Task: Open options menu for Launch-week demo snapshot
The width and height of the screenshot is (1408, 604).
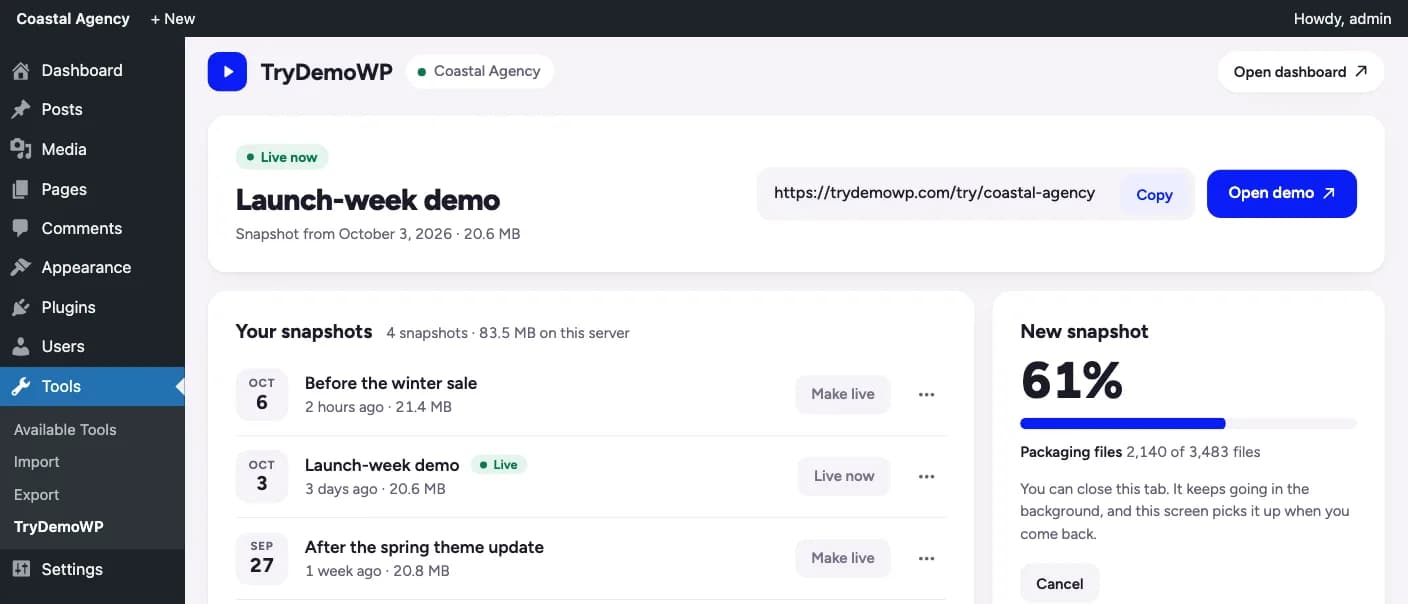Action: [926, 476]
